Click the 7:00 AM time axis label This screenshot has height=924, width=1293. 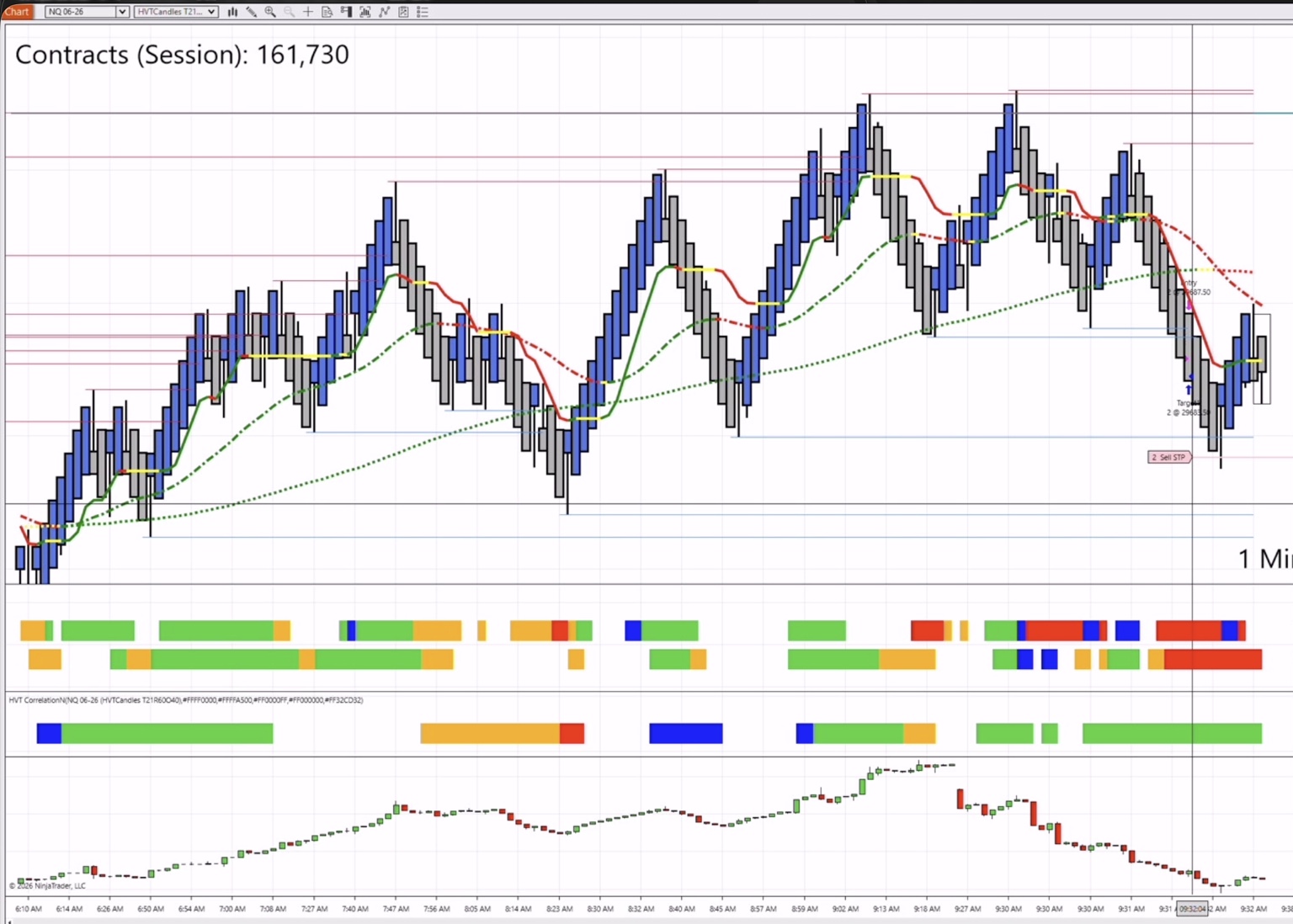point(232,909)
